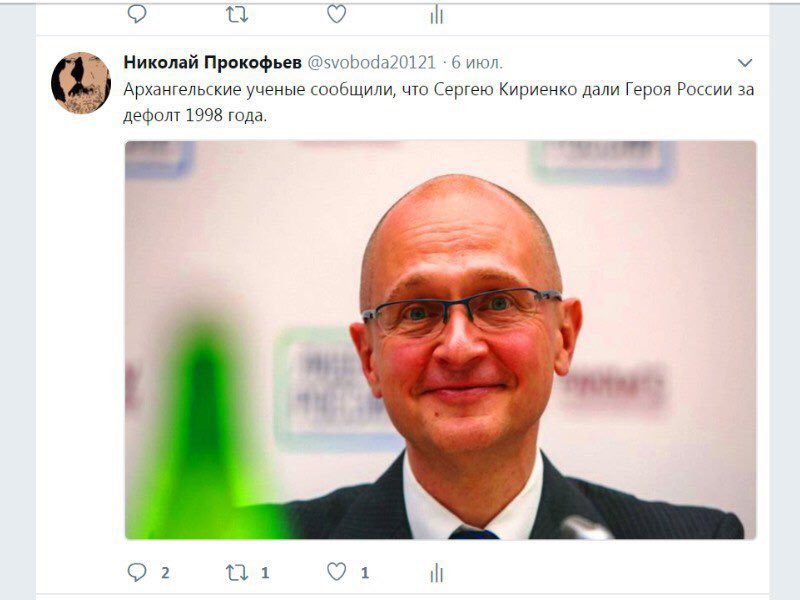The width and height of the screenshot is (800, 600).
Task: Retweet Николай Прокофьев's tweet
Action: [237, 572]
